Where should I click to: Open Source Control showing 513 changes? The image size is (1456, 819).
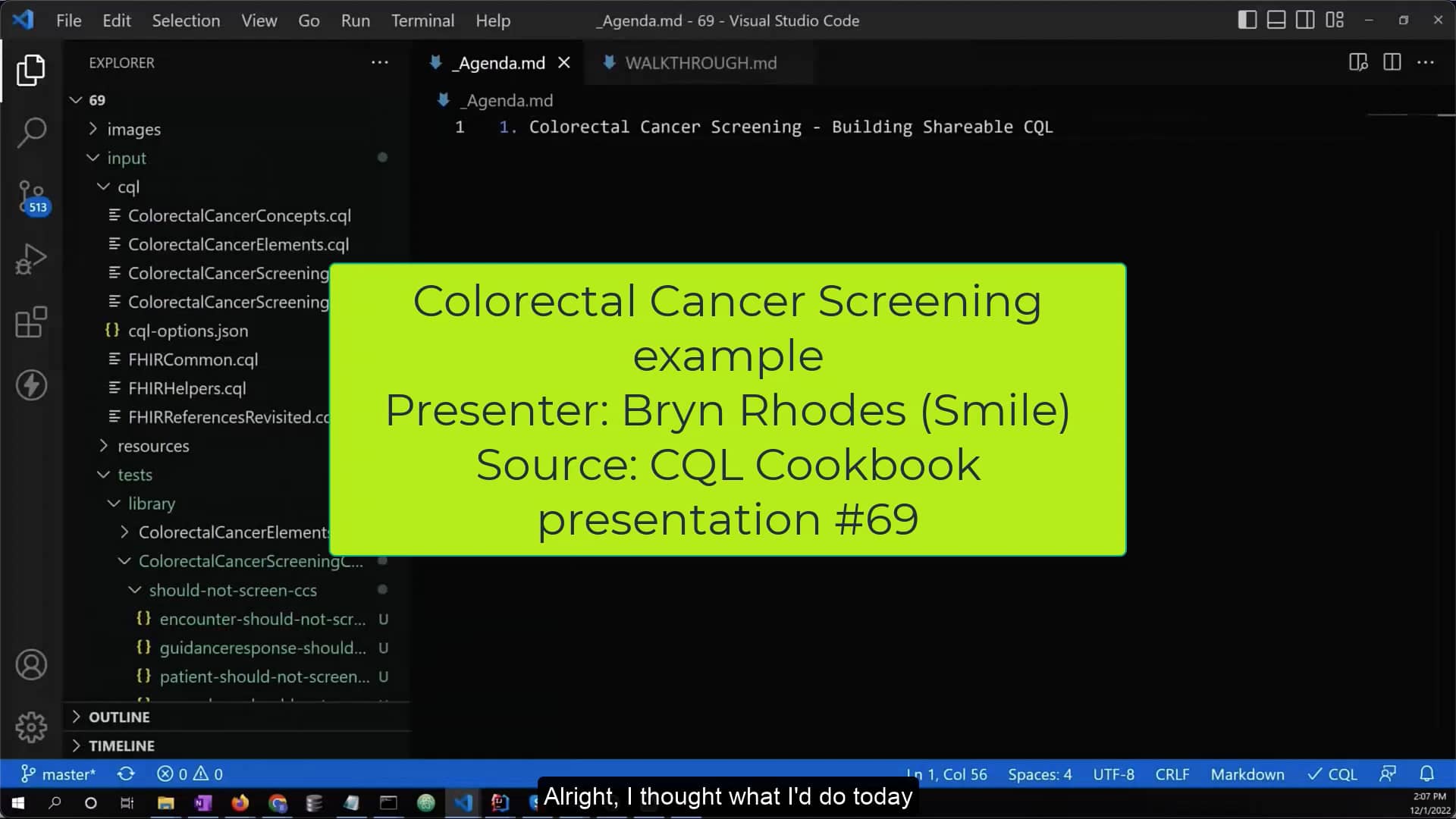point(31,196)
